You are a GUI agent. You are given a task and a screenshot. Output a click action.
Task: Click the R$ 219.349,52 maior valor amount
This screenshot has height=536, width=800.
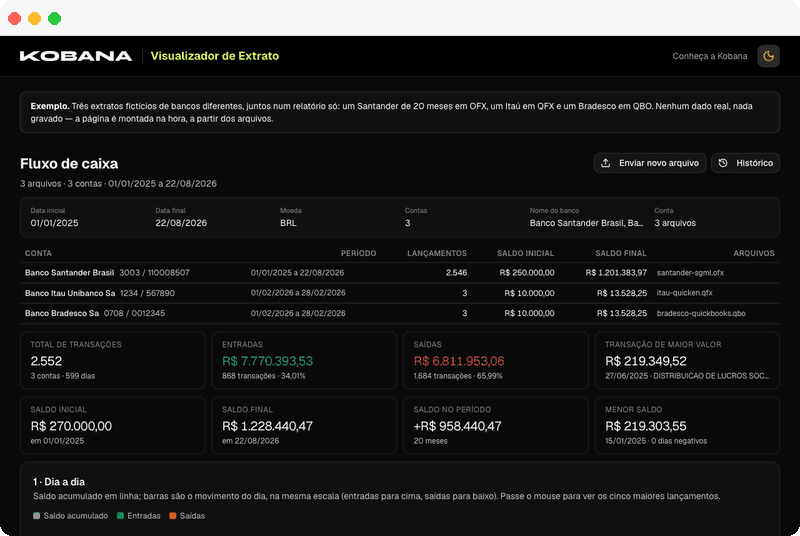646,361
